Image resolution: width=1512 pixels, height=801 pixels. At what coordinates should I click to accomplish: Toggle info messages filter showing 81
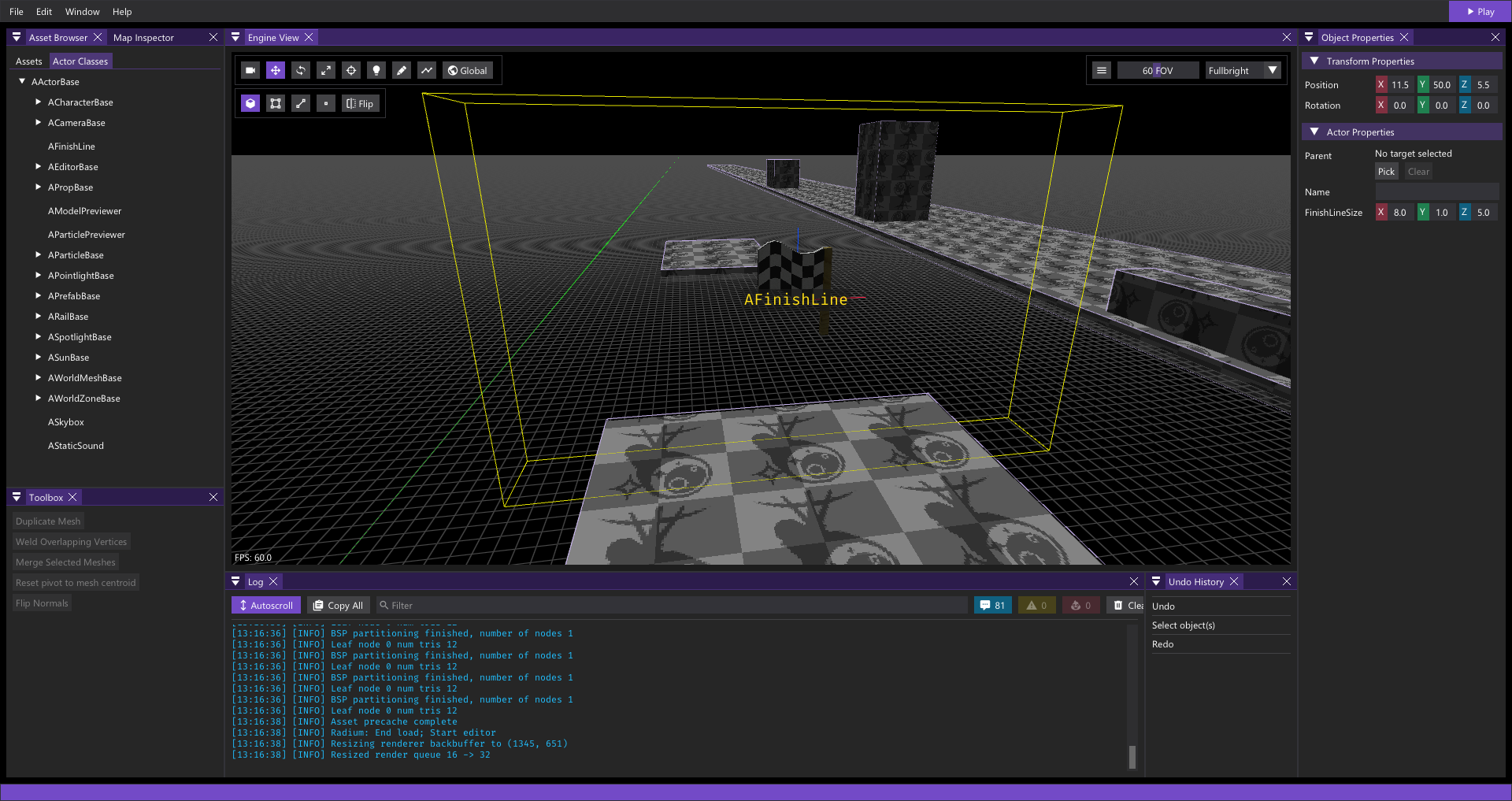[x=992, y=606]
